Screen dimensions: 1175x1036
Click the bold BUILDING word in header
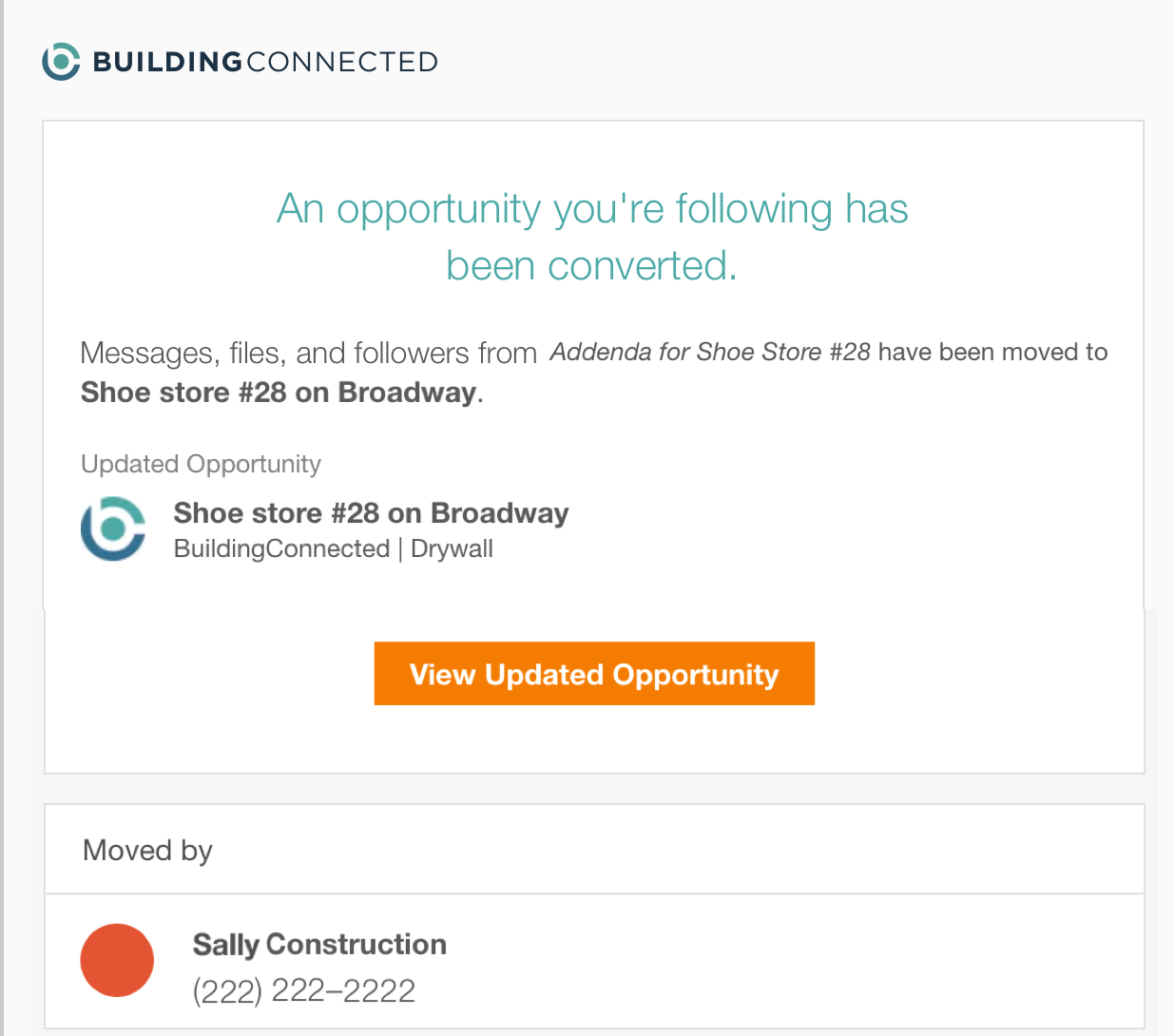(x=167, y=63)
